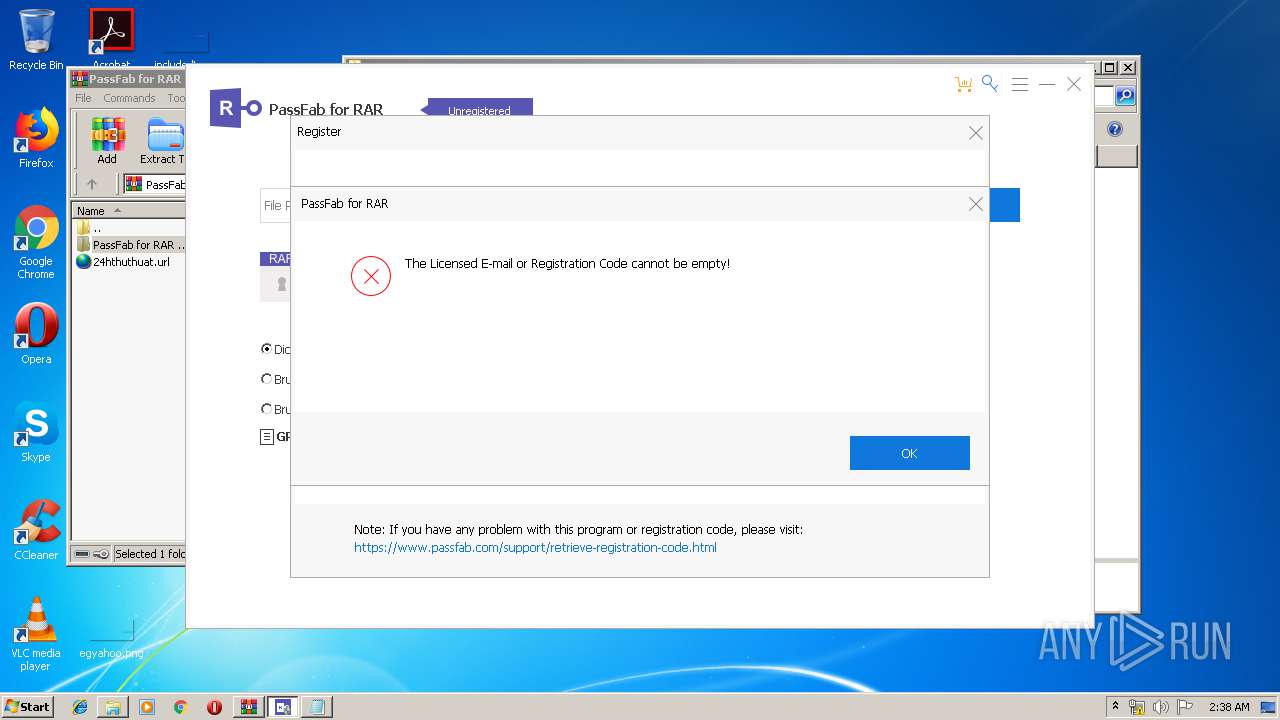The width and height of the screenshot is (1280, 720).
Task: Click the key register icon
Action: [x=990, y=84]
